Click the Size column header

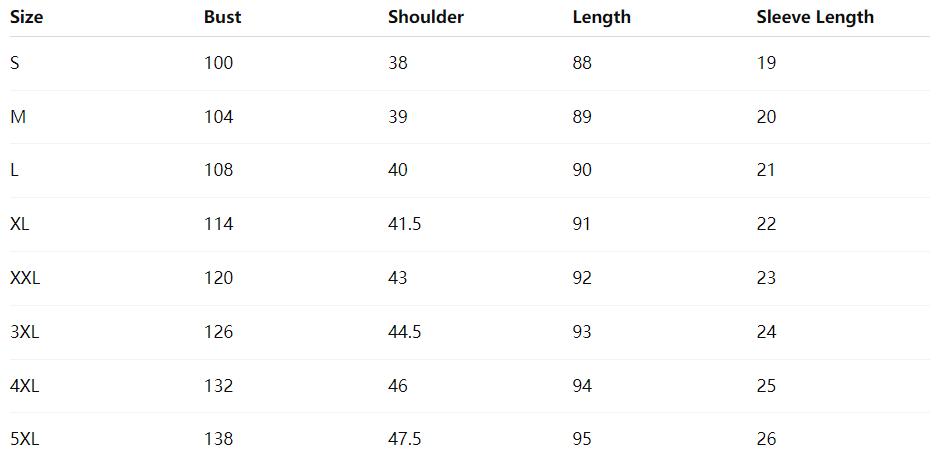pyautogui.click(x=27, y=17)
